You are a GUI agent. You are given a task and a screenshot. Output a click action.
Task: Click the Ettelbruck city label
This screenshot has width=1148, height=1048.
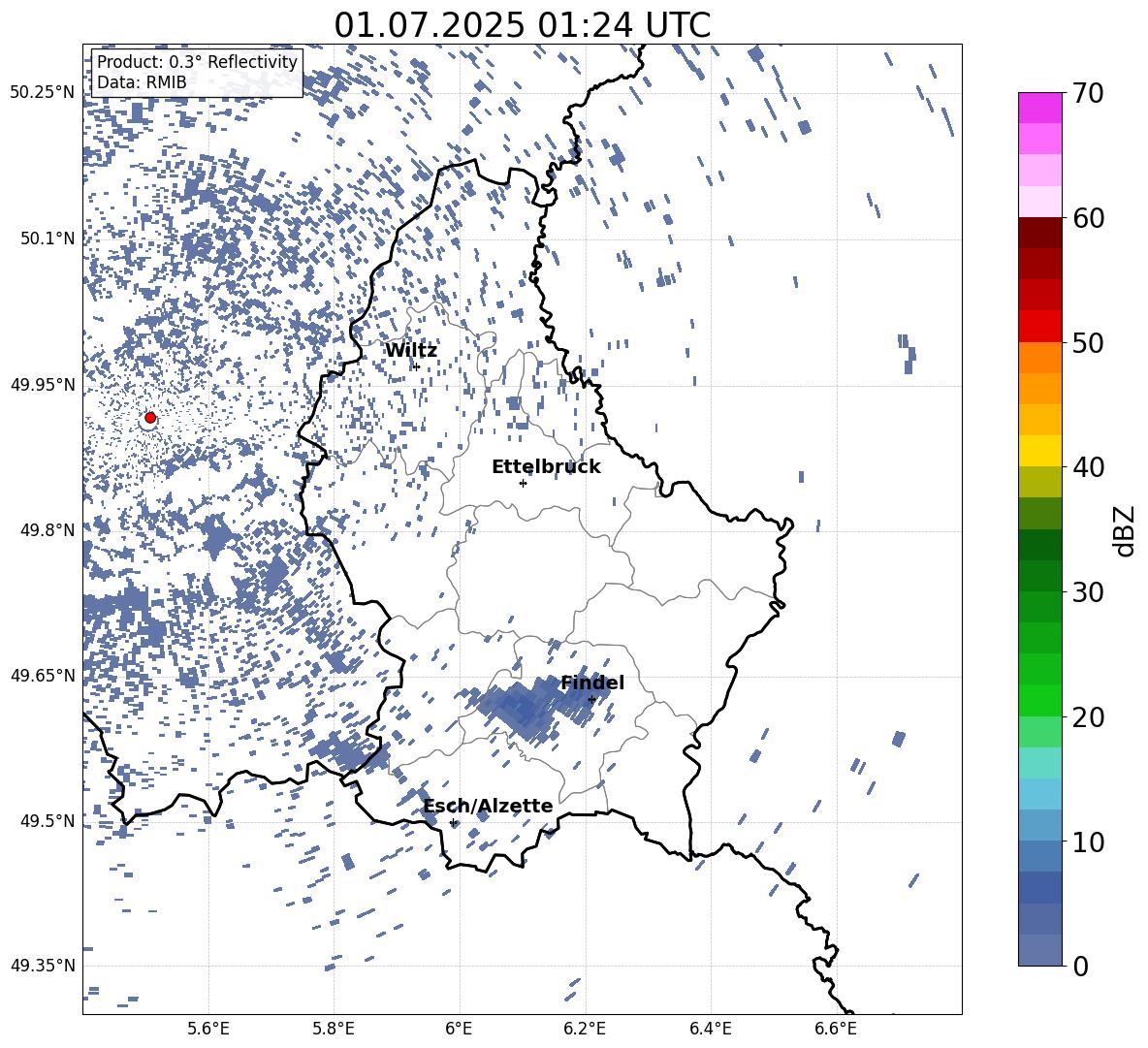pos(546,467)
